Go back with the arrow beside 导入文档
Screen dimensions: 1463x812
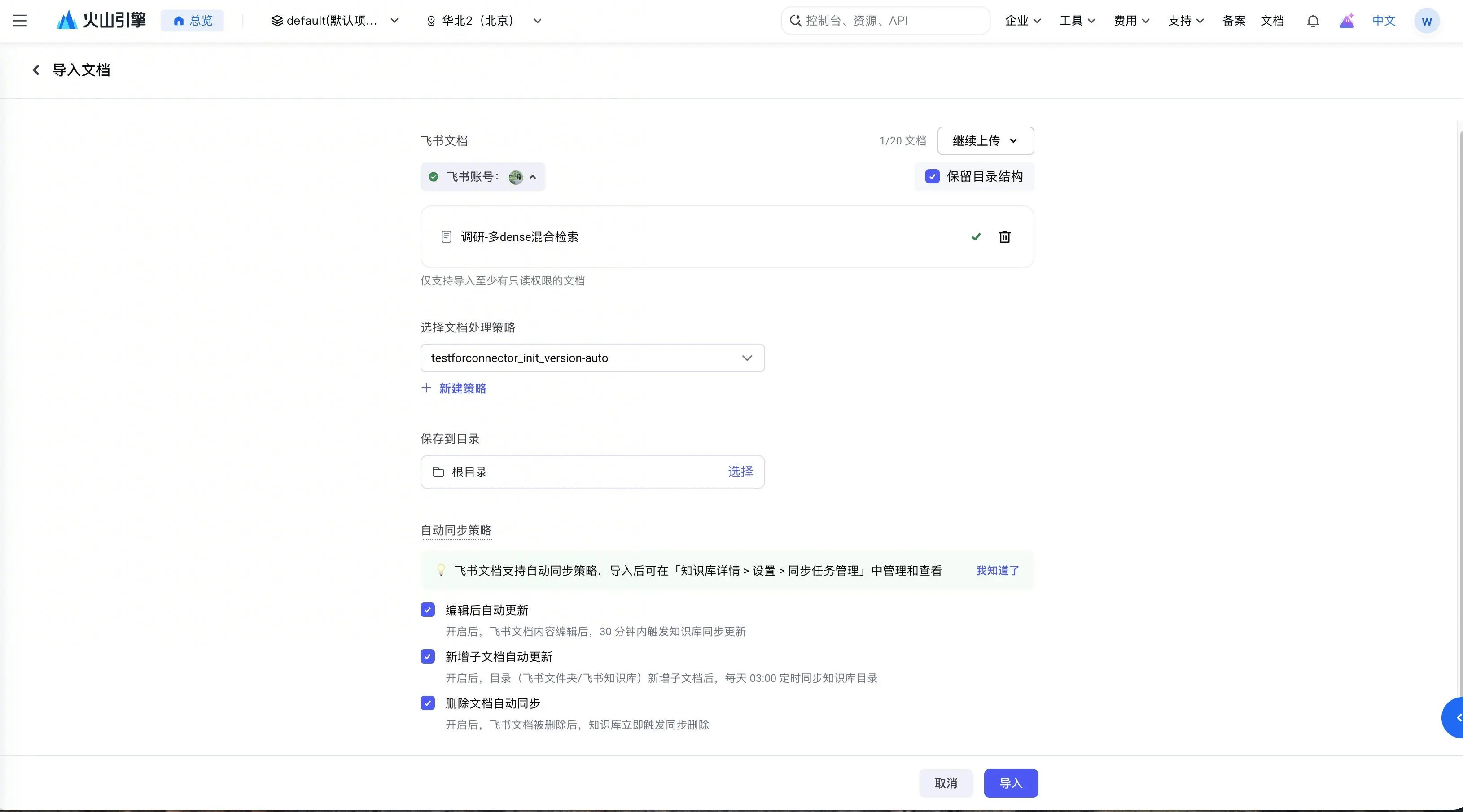(36, 70)
